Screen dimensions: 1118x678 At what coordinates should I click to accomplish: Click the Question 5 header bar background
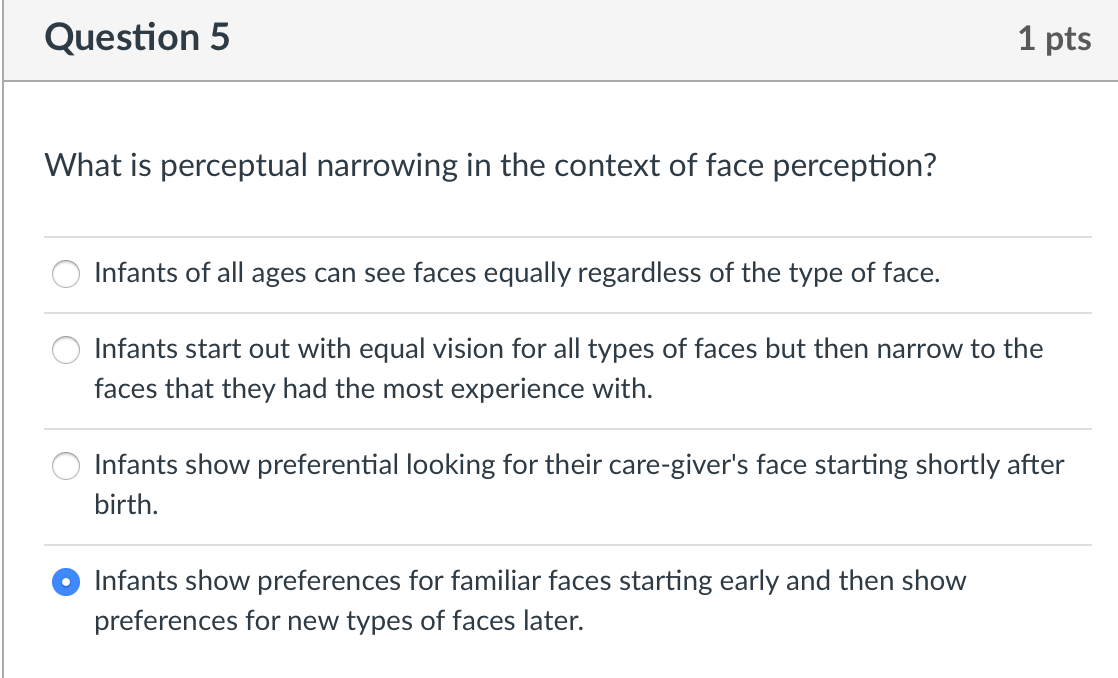point(600,40)
